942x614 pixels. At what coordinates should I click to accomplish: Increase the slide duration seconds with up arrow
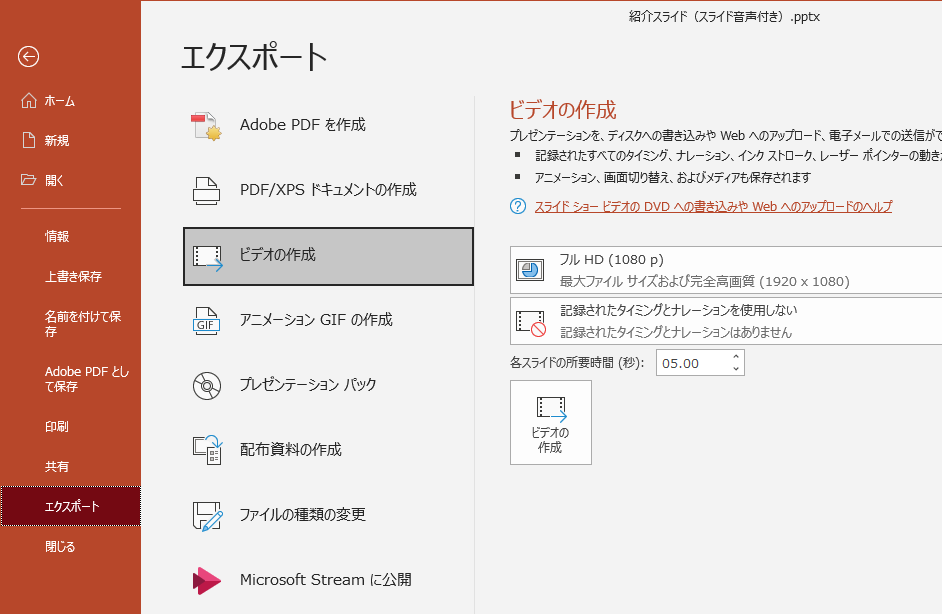[736, 356]
